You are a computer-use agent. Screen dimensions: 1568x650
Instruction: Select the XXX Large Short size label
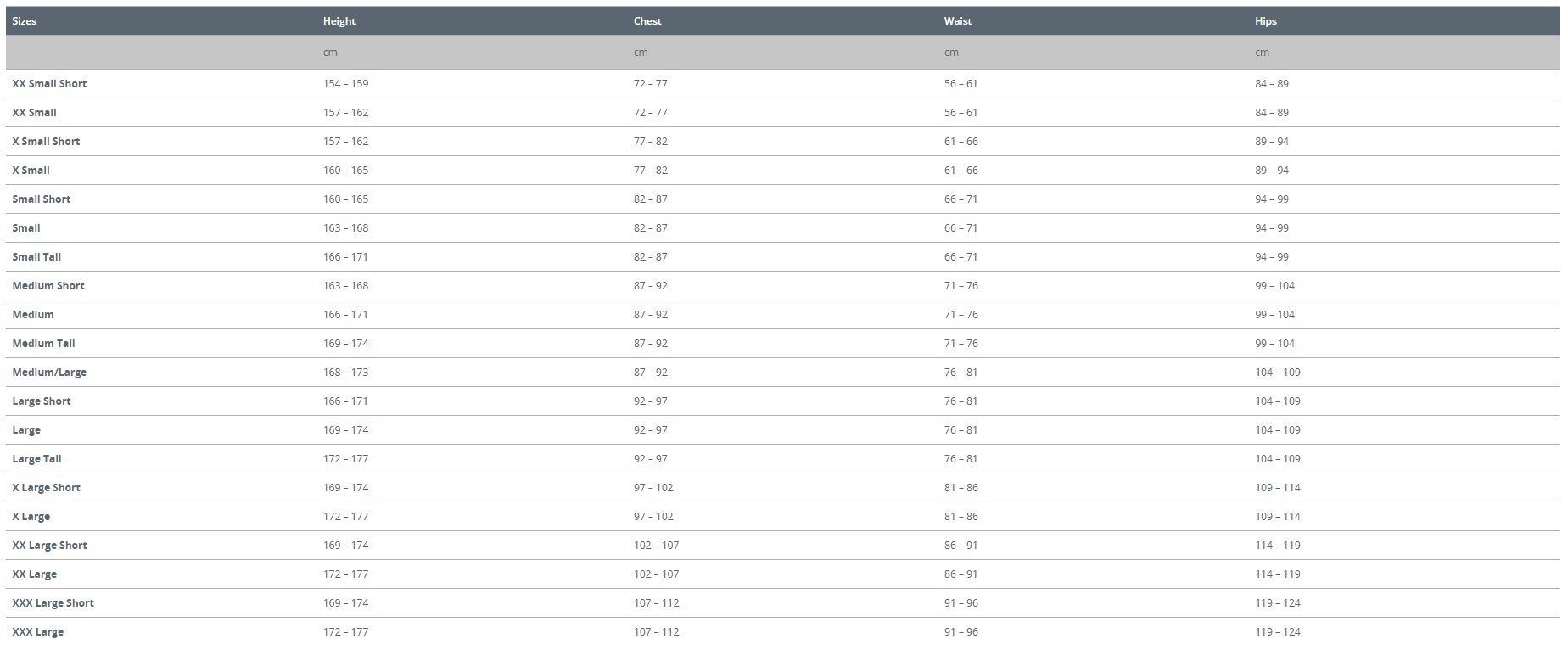point(53,603)
